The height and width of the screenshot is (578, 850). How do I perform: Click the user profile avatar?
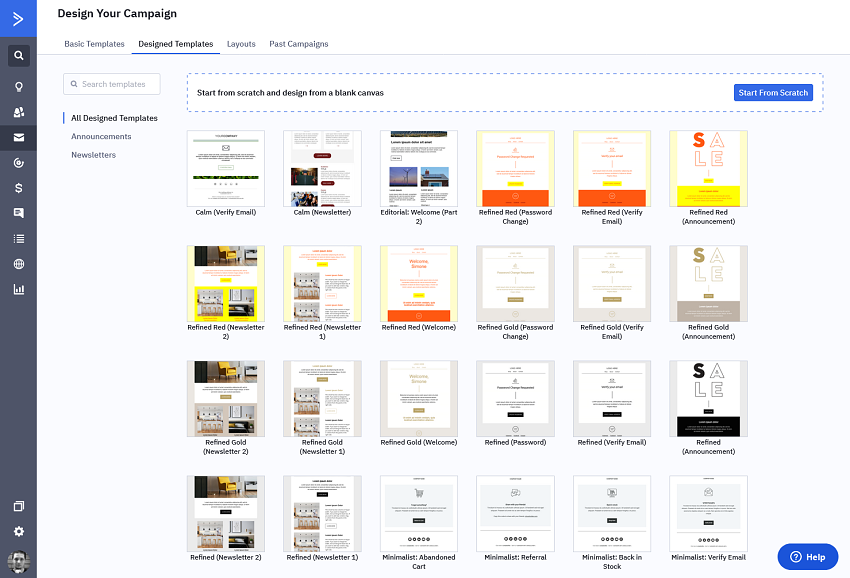[x=18, y=562]
